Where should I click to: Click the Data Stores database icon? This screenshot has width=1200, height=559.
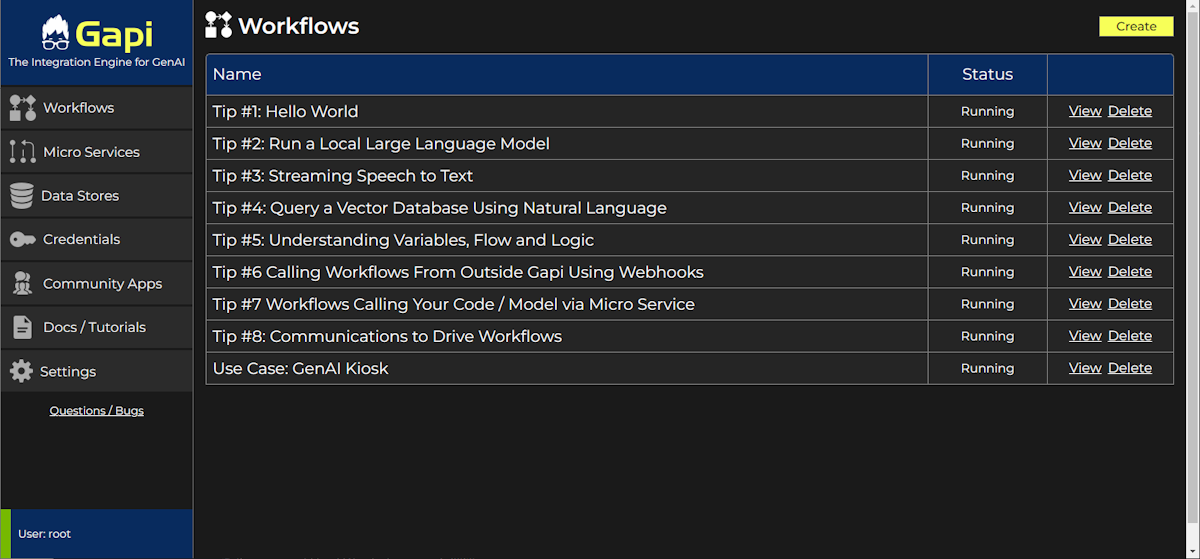(x=21, y=196)
